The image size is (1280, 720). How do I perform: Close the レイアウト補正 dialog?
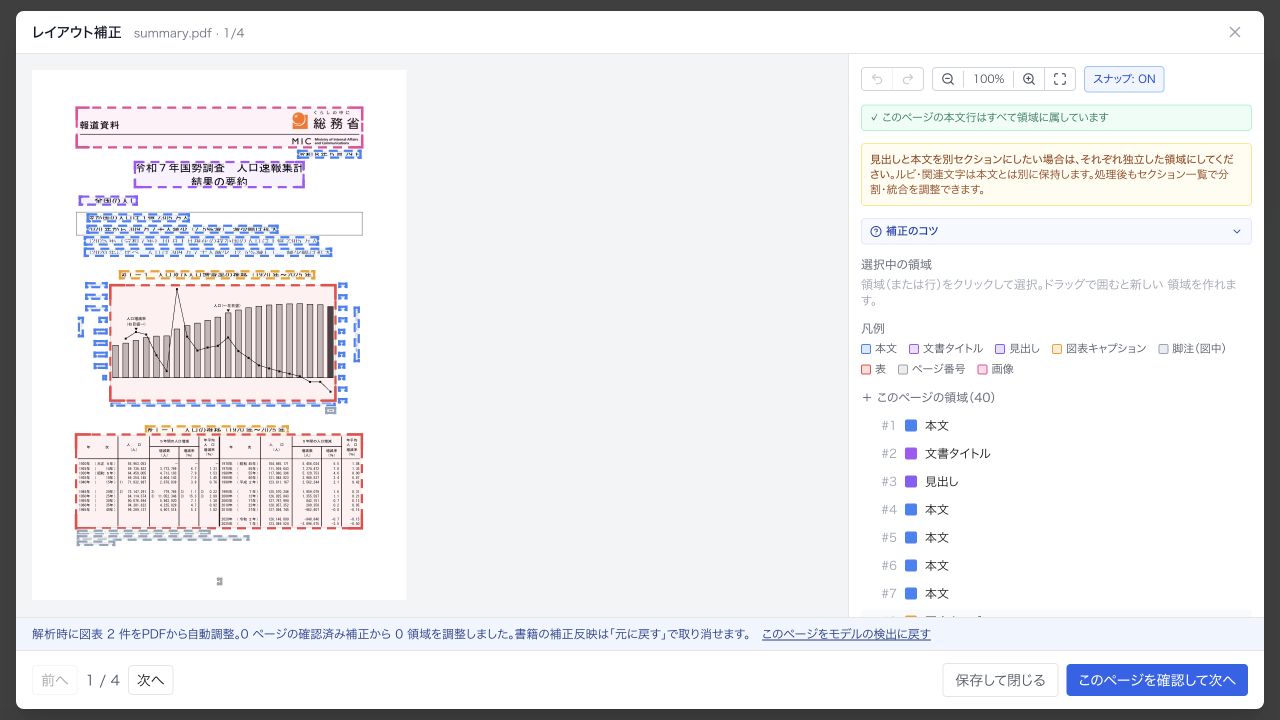1235,32
